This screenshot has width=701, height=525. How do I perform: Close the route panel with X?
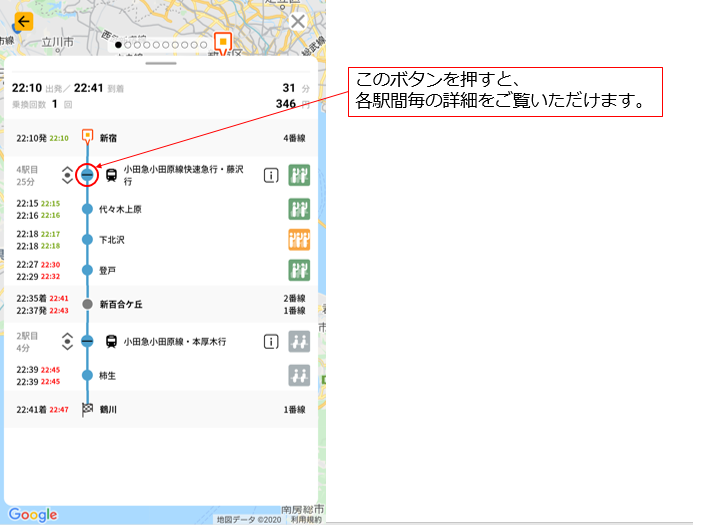(298, 21)
